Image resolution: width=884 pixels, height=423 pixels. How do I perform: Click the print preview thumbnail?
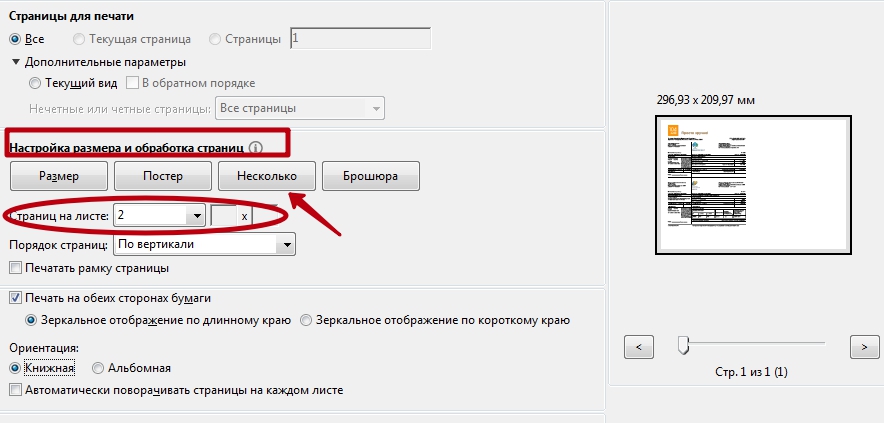[751, 185]
